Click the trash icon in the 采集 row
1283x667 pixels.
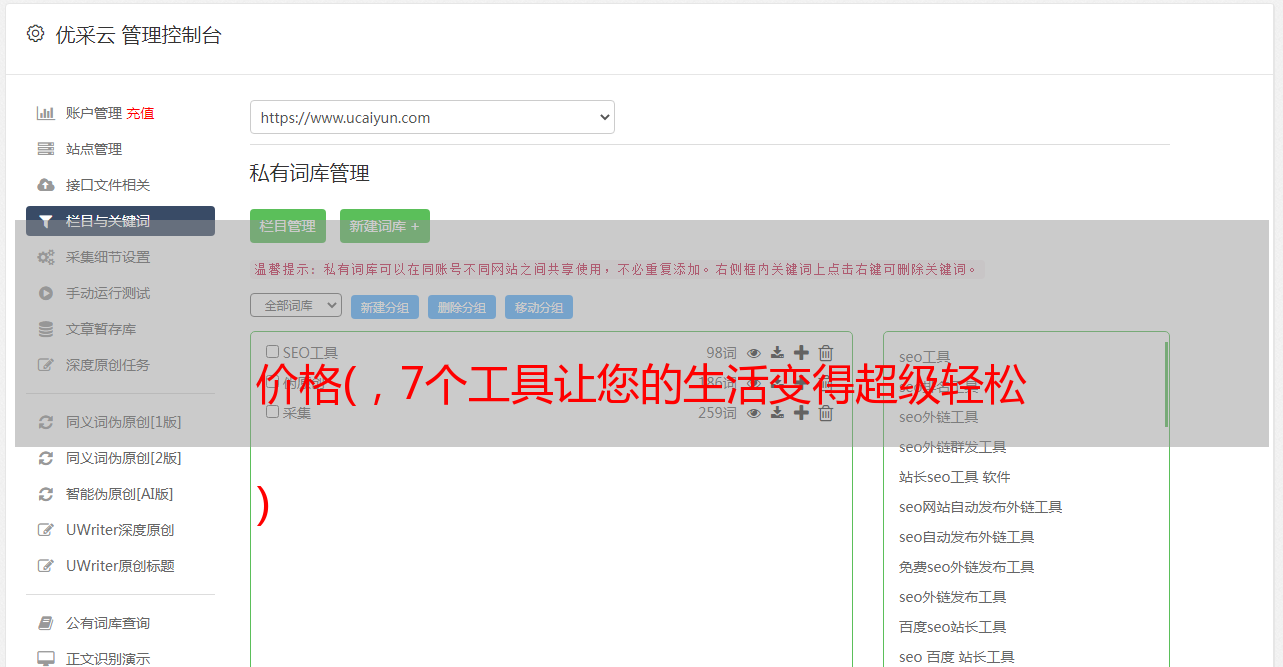(x=826, y=413)
